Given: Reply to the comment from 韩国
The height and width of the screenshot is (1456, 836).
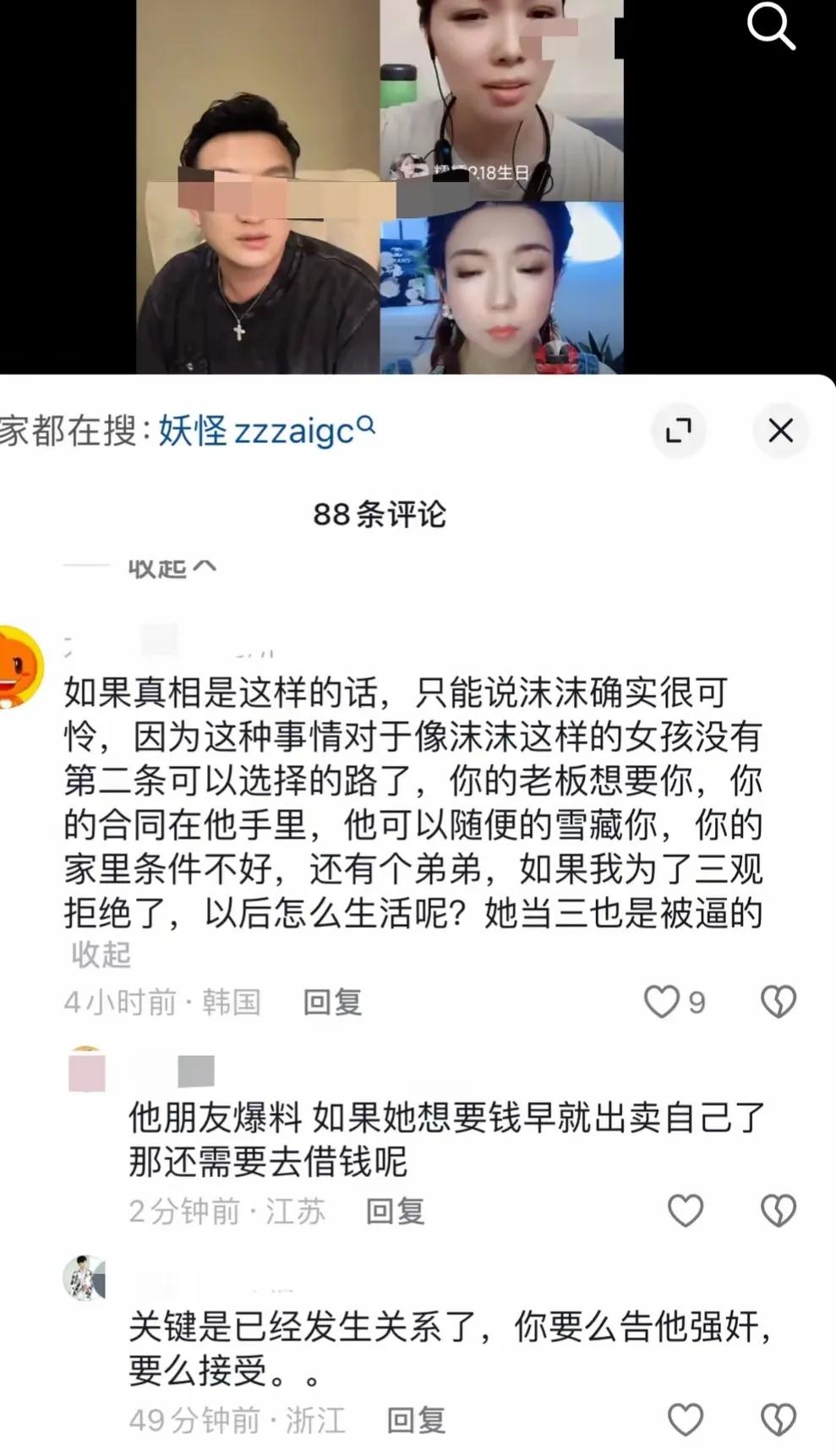Looking at the screenshot, I should pos(332,1003).
